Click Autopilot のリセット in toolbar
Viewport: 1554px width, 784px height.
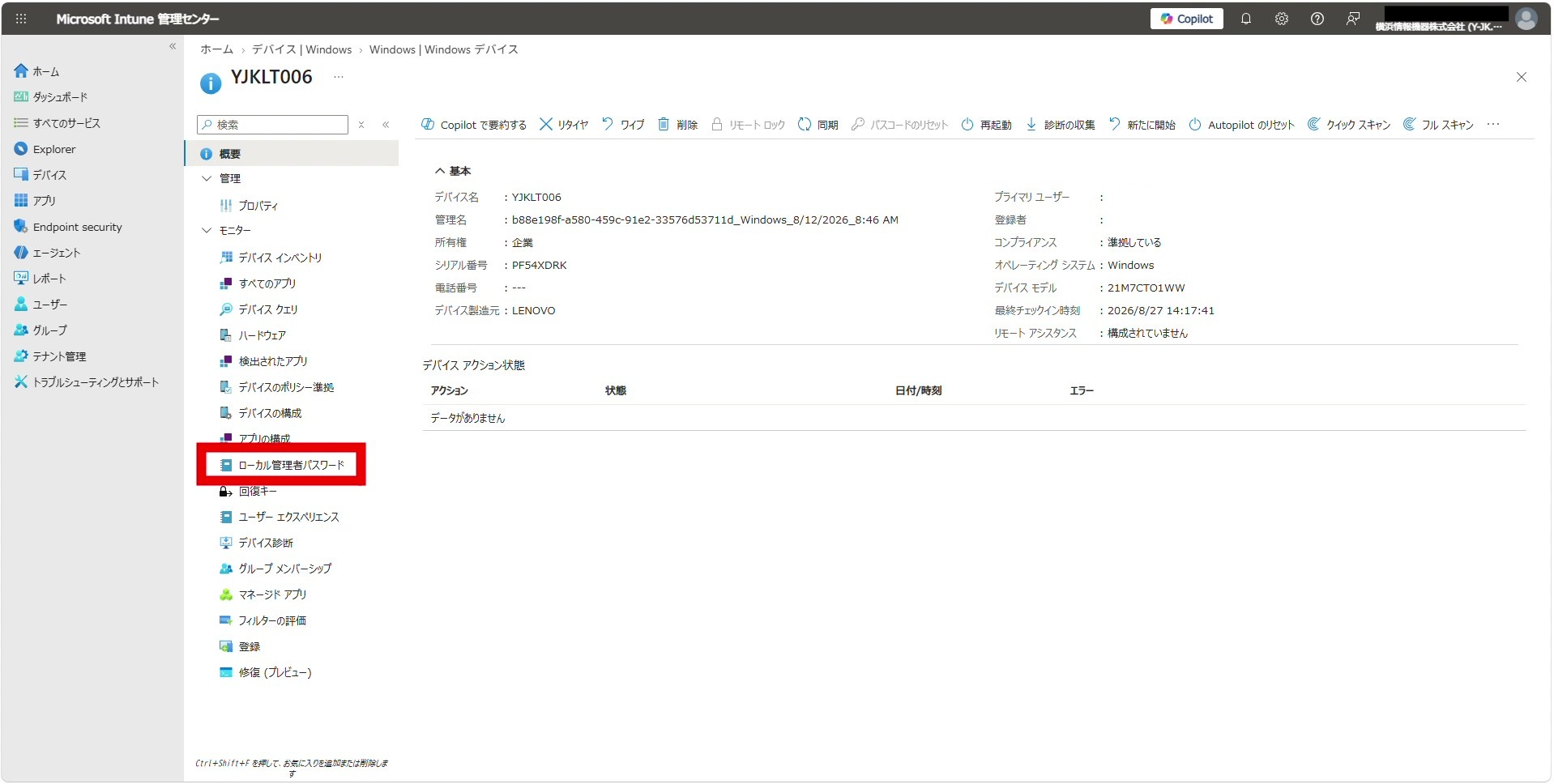[x=1241, y=125]
